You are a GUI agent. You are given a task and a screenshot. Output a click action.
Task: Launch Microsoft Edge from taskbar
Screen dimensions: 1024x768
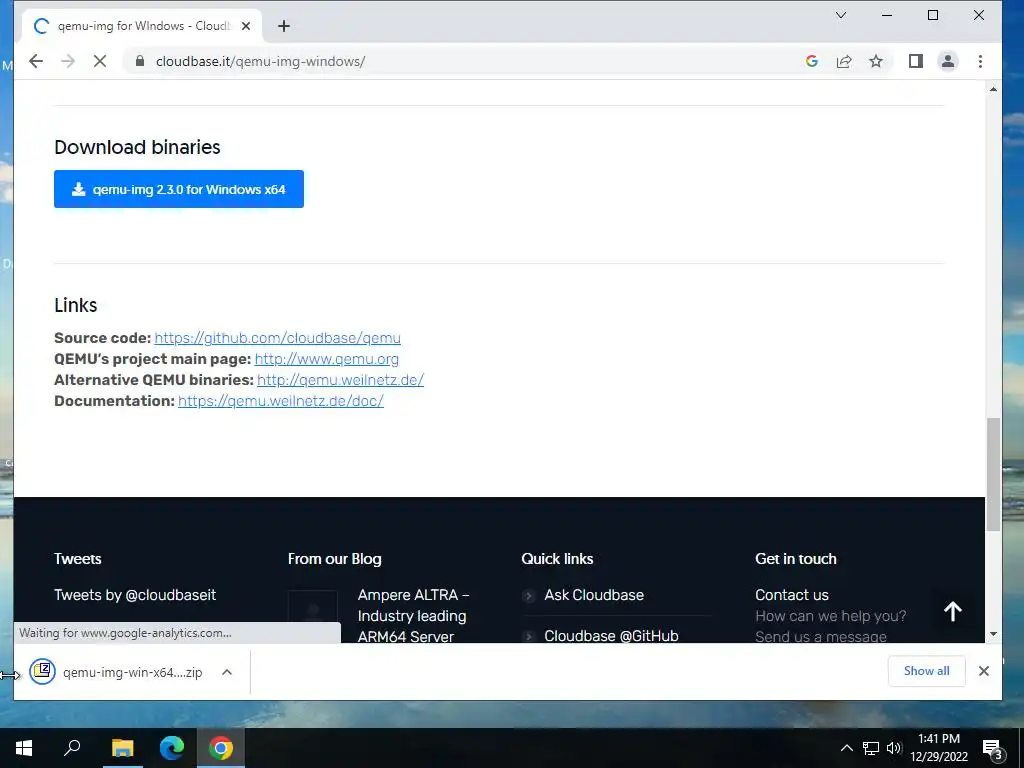pos(172,748)
